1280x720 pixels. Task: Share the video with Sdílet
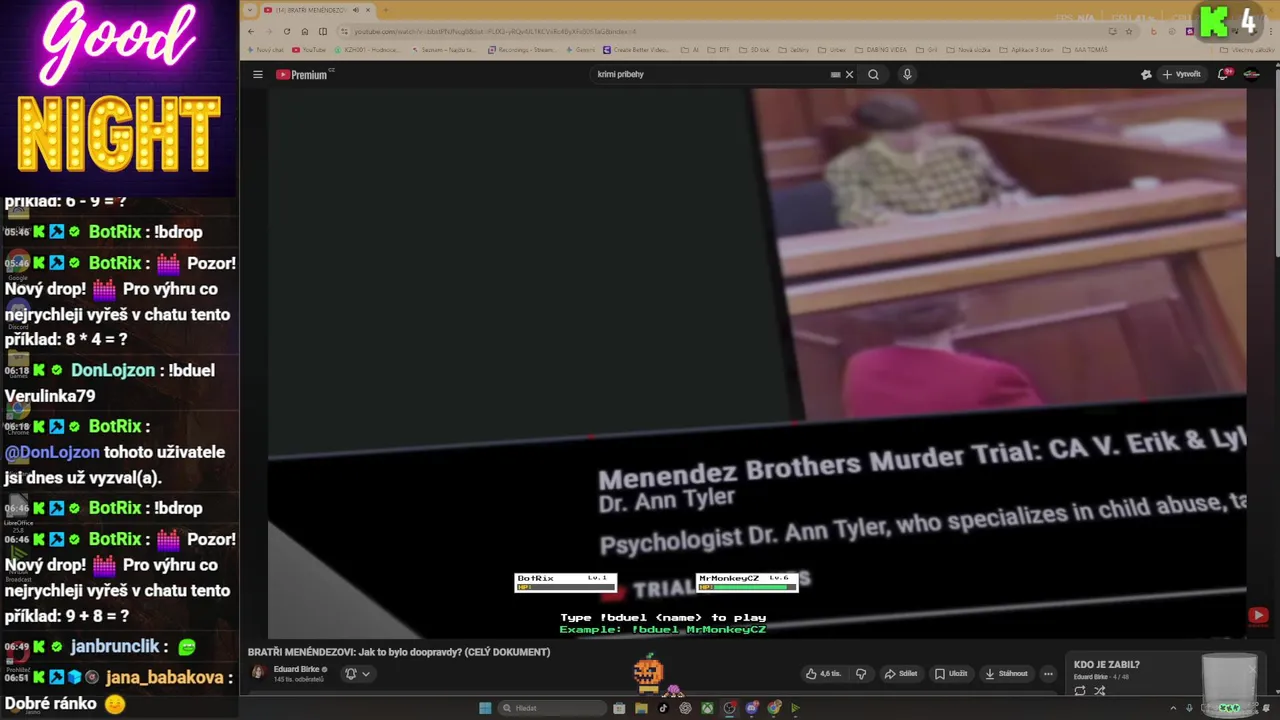pos(901,674)
